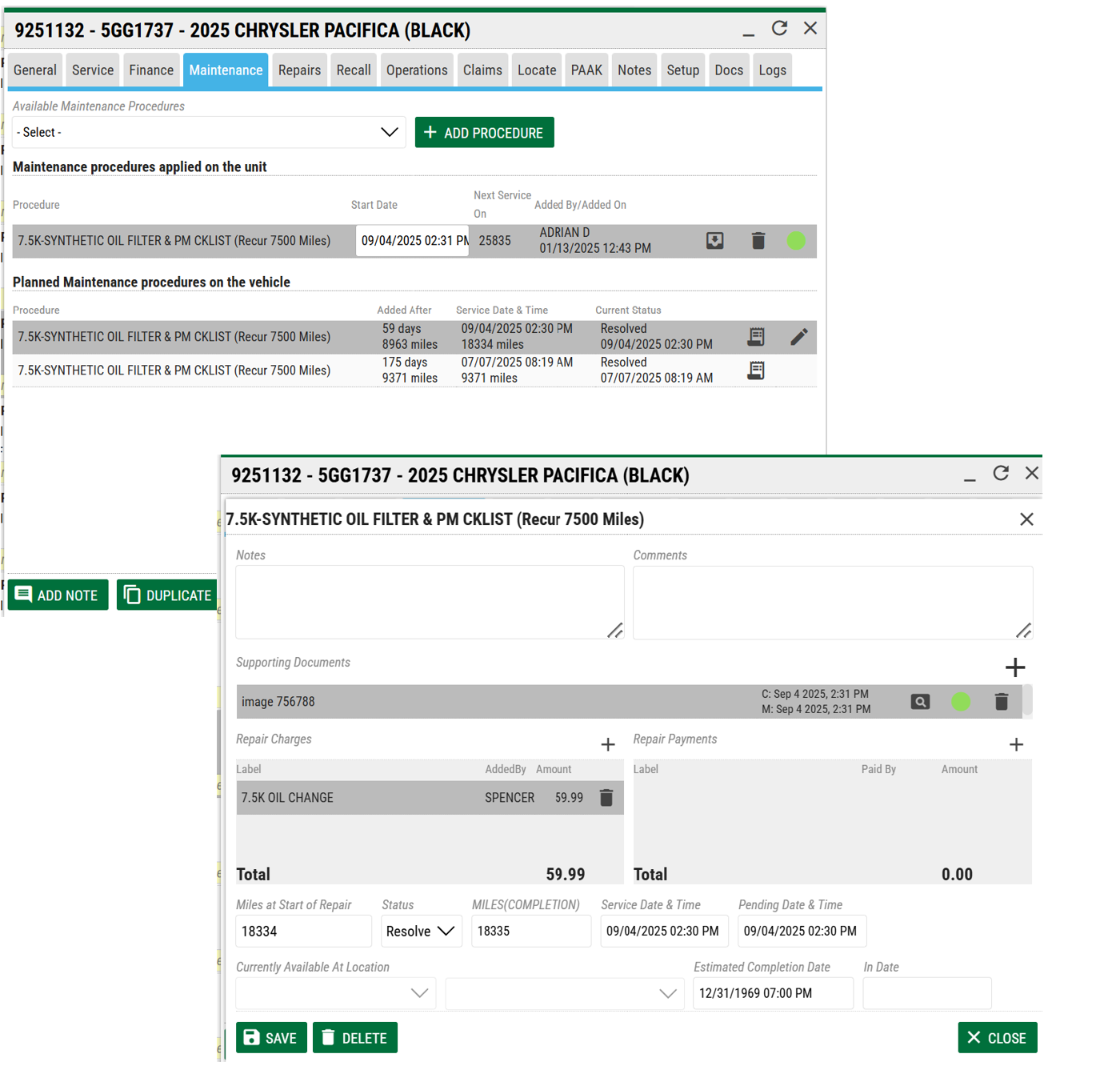Click the download icon on applied procedure row

[714, 241]
